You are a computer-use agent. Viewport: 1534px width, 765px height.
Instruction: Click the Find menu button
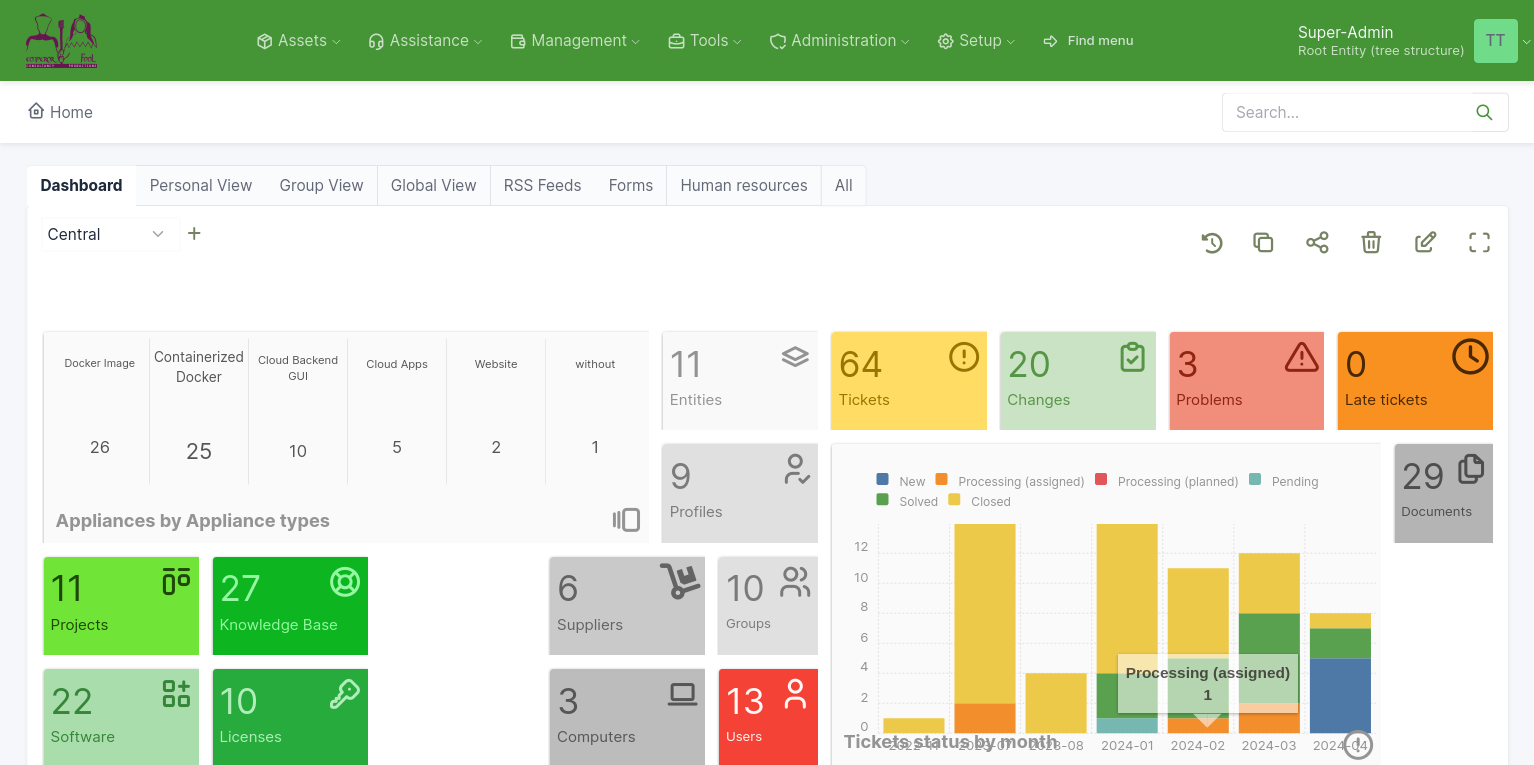(x=1089, y=41)
